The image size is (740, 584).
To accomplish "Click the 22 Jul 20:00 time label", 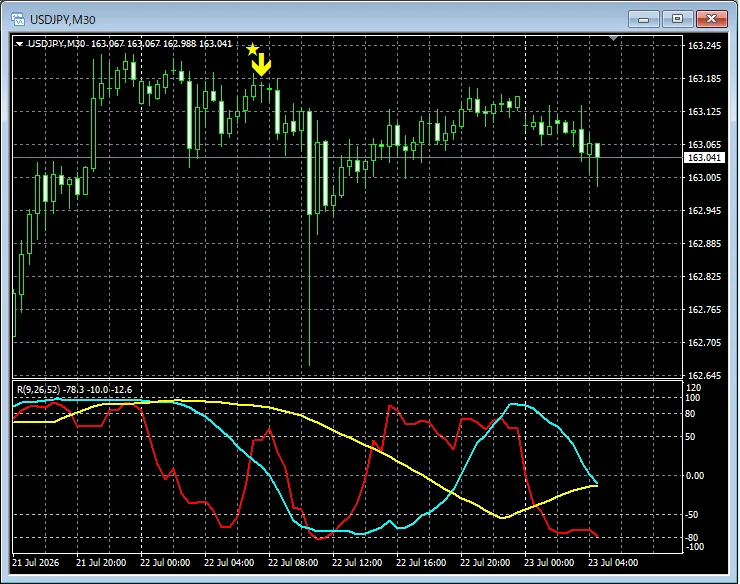I will [485, 563].
